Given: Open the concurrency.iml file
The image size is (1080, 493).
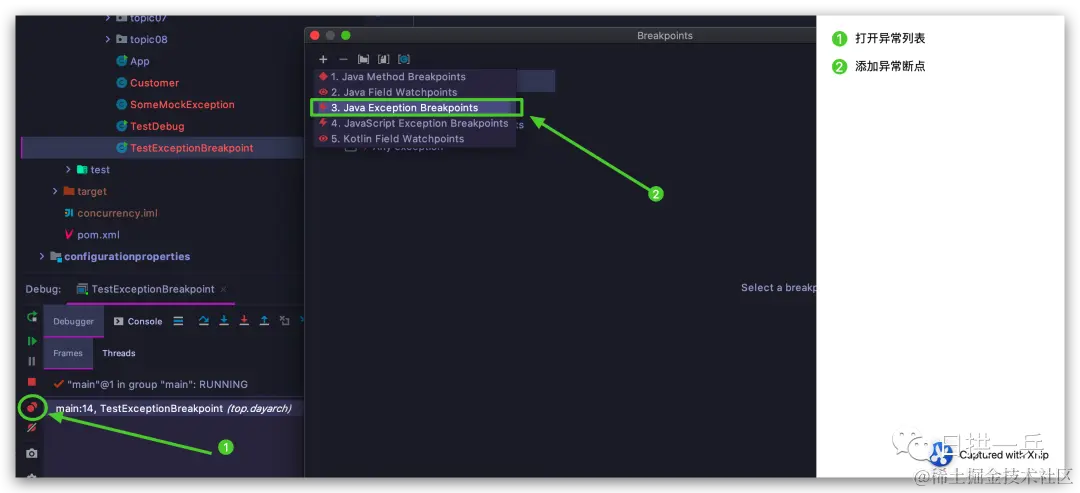Looking at the screenshot, I should coord(117,213).
